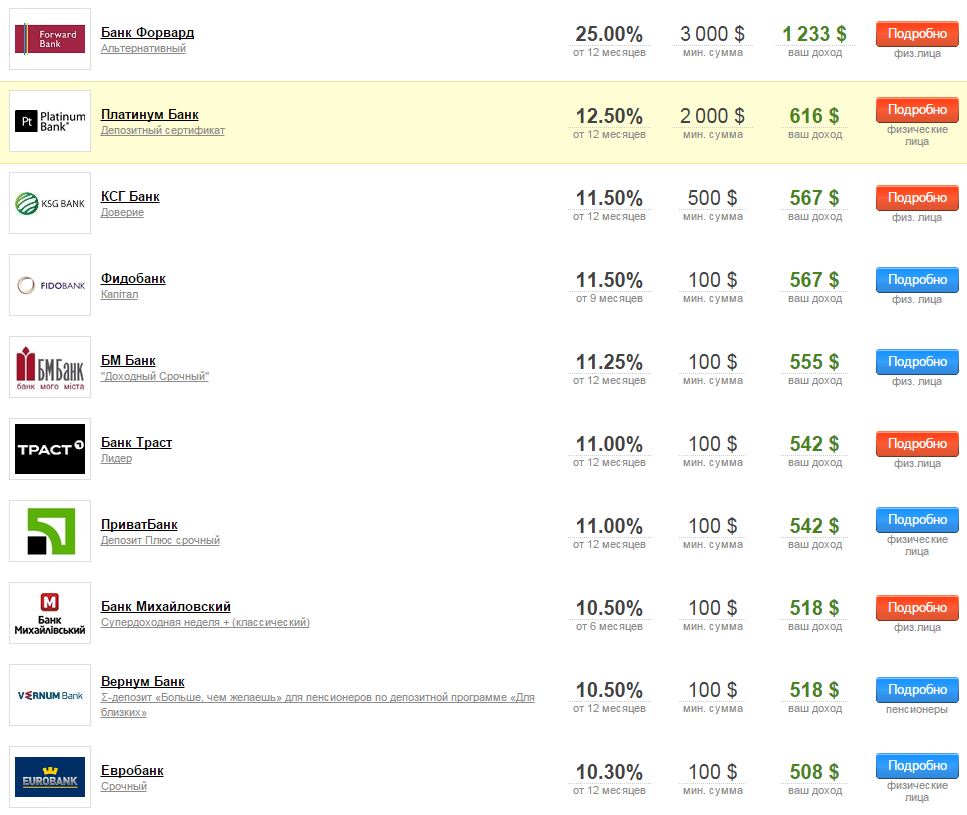Click the Forward Bank logo
Viewport: 967px width, 815px height.
coord(50,39)
